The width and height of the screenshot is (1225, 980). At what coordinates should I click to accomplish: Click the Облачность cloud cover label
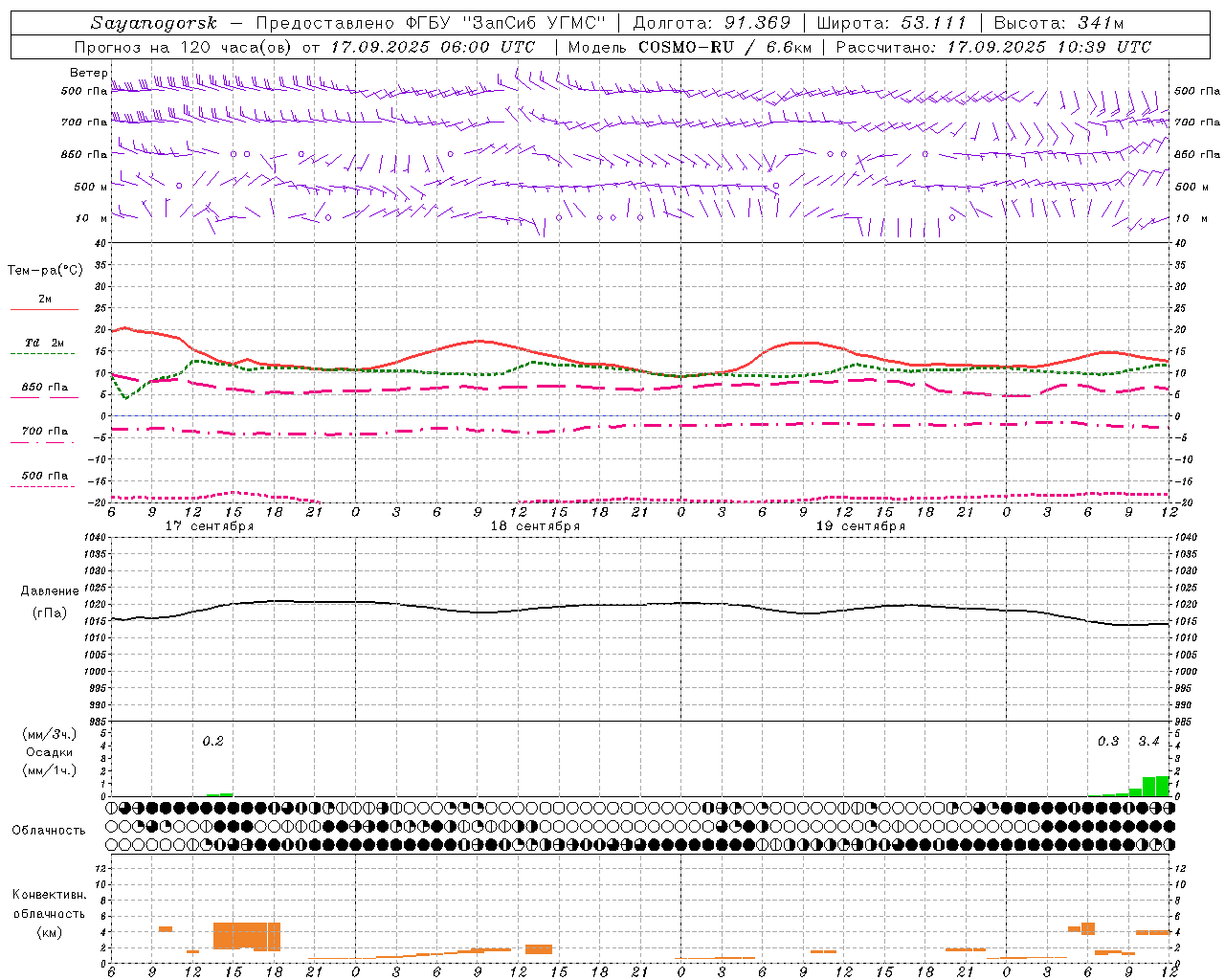[49, 831]
